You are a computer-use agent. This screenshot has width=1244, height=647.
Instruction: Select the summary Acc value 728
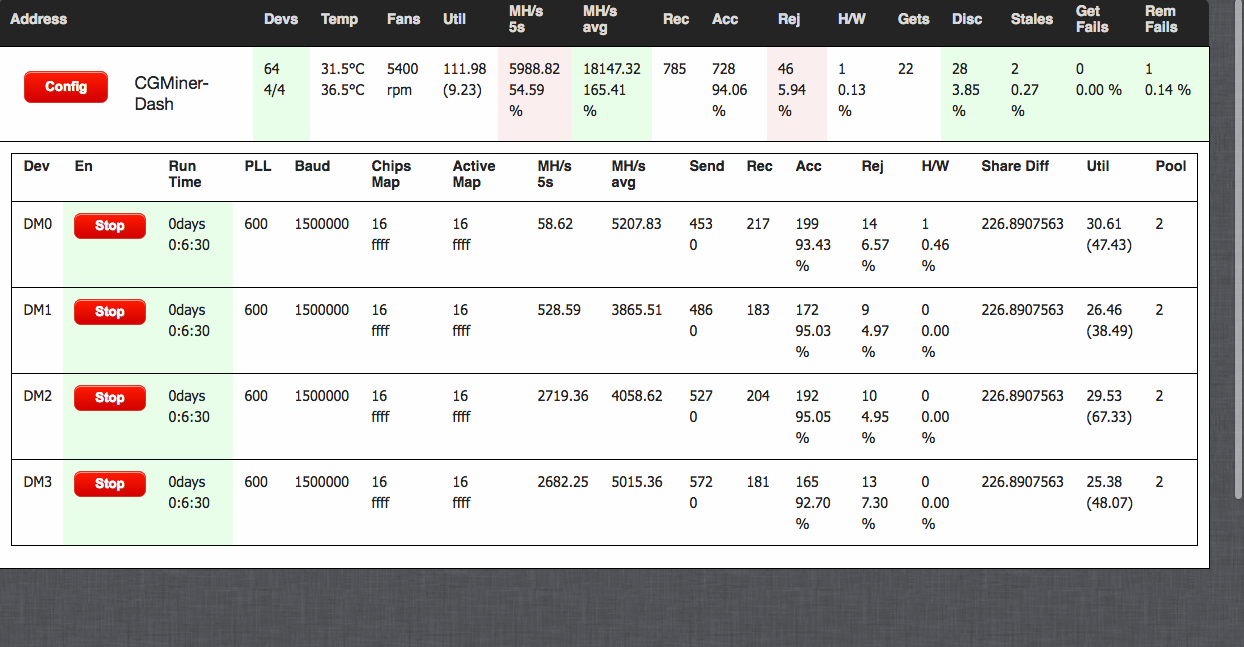724,69
